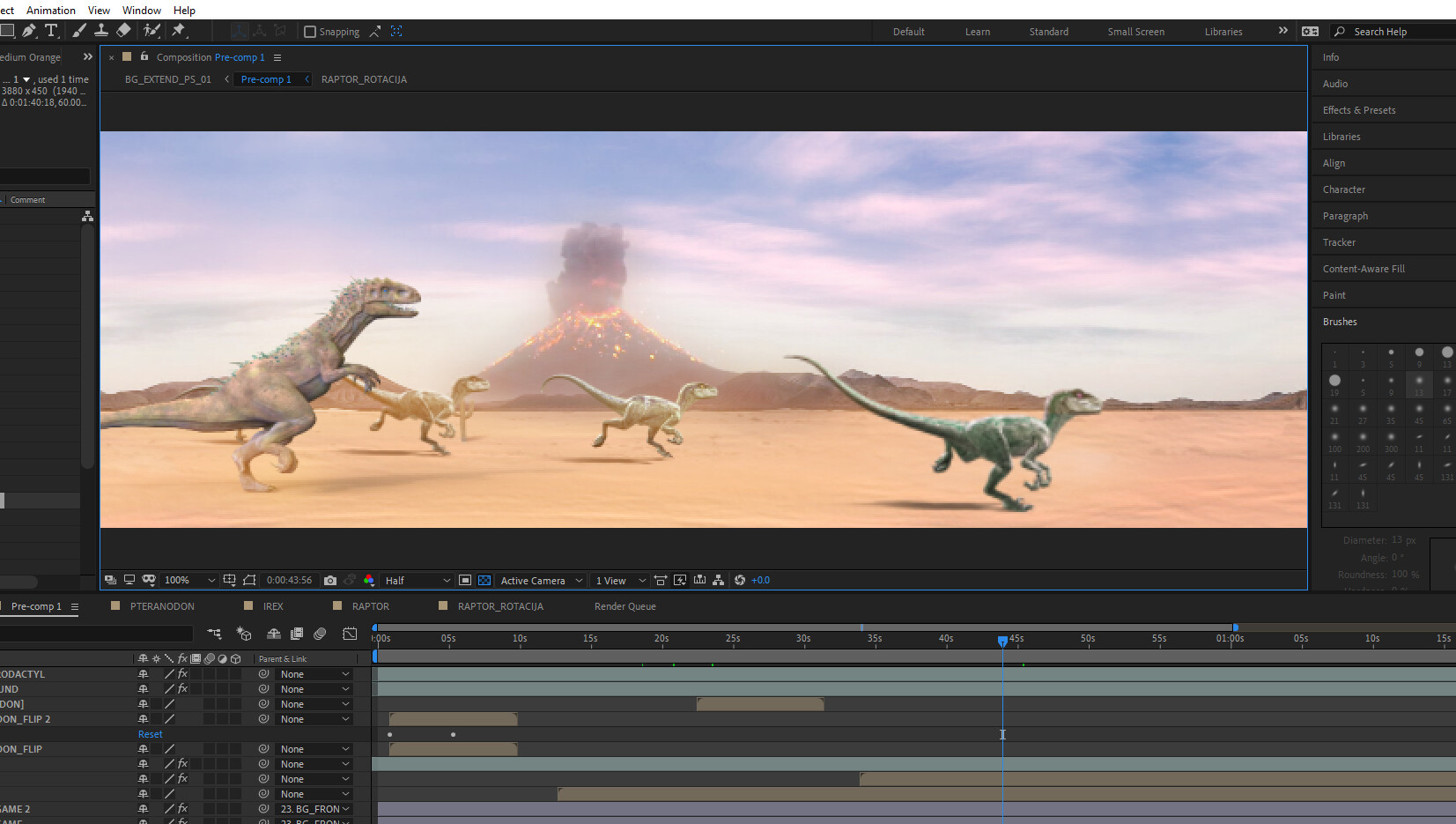
Task: Open the 100% magnification dropdown
Action: pos(190,580)
